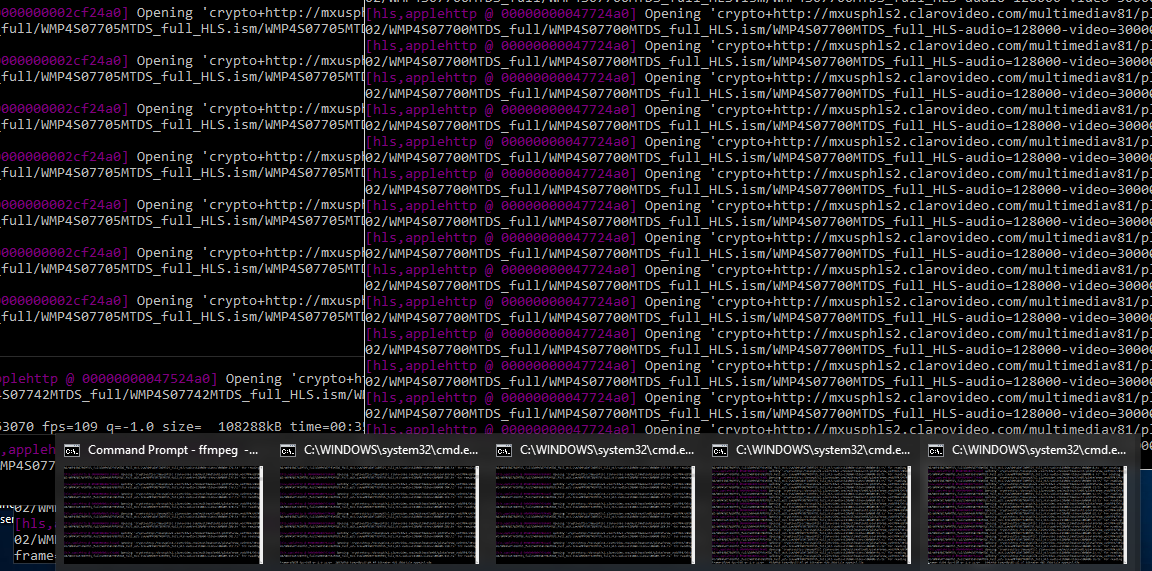1152x571 pixels.
Task: Click the 'WMP4S07742MTDS_full_HLS.ism' path line
Action: pos(181,395)
